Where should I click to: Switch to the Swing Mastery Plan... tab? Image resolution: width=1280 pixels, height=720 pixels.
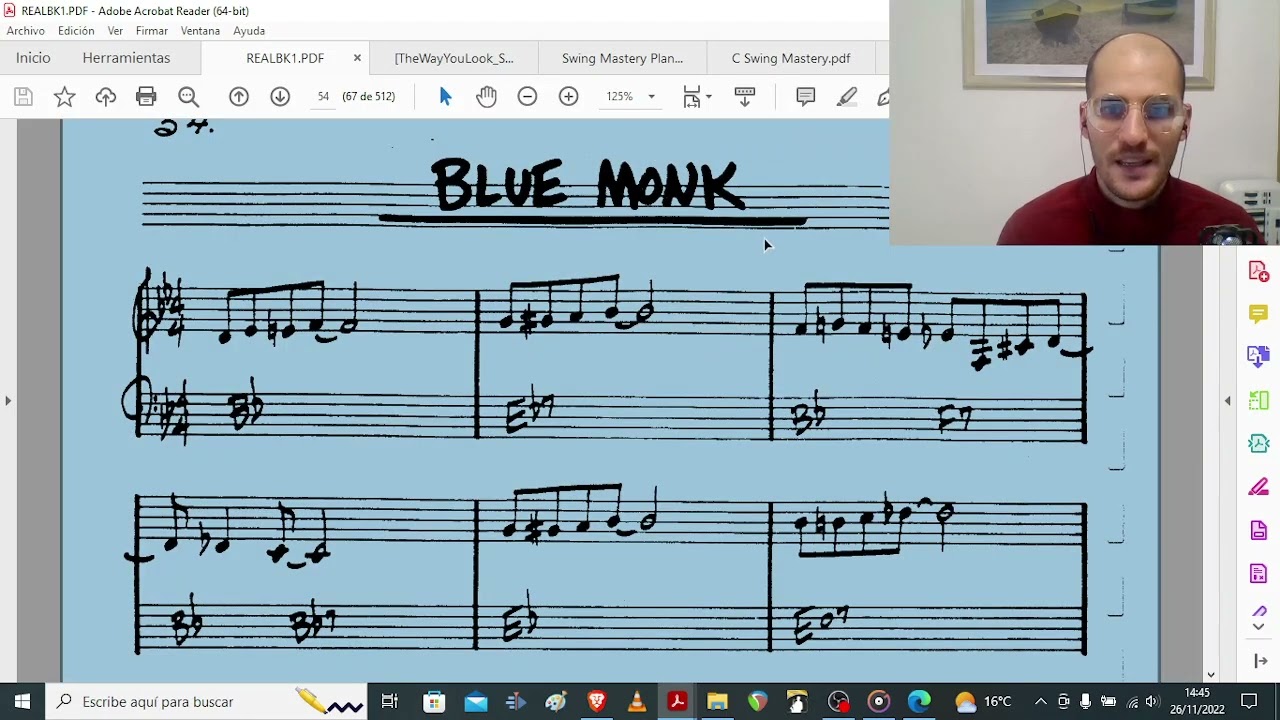click(x=622, y=58)
